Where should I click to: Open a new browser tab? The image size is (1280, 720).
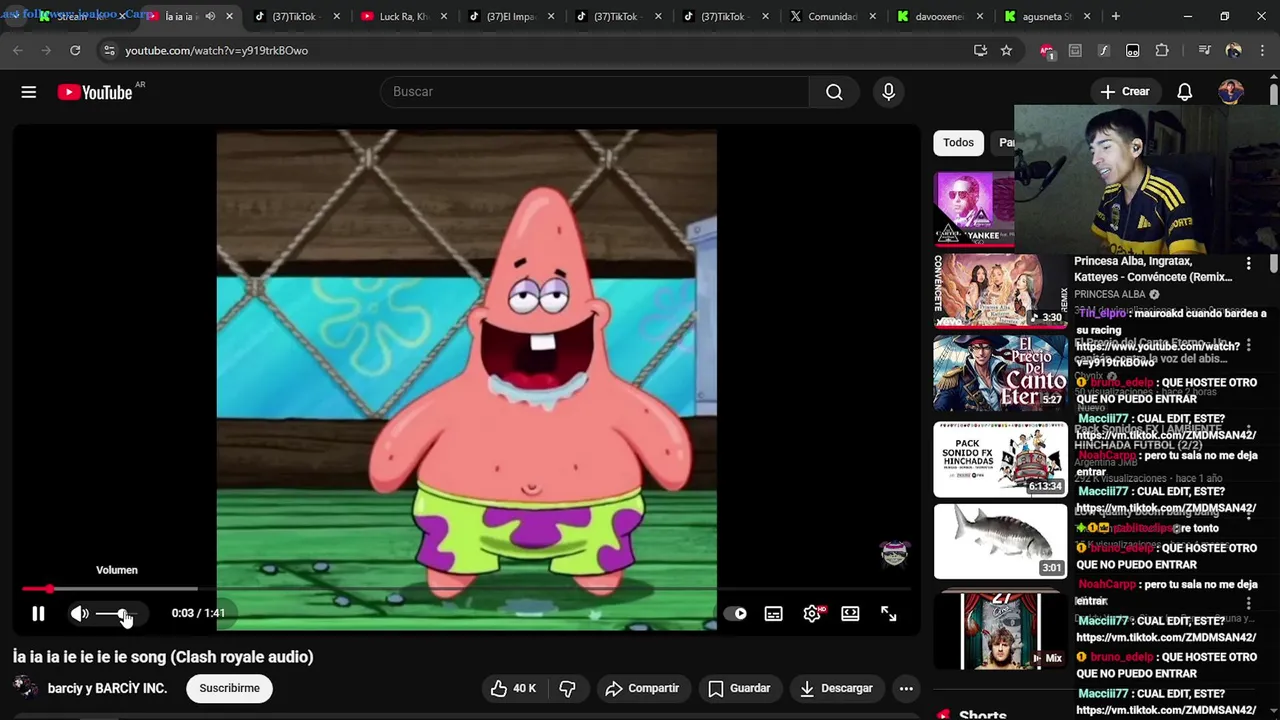pos(1115,16)
